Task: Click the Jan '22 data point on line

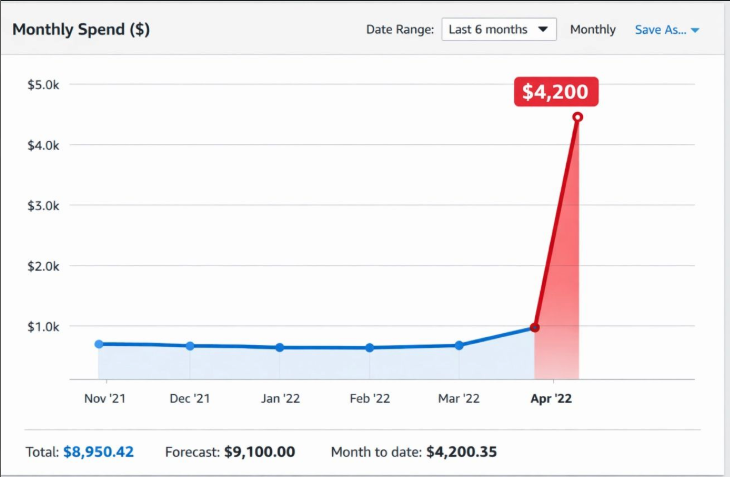Action: [x=279, y=347]
